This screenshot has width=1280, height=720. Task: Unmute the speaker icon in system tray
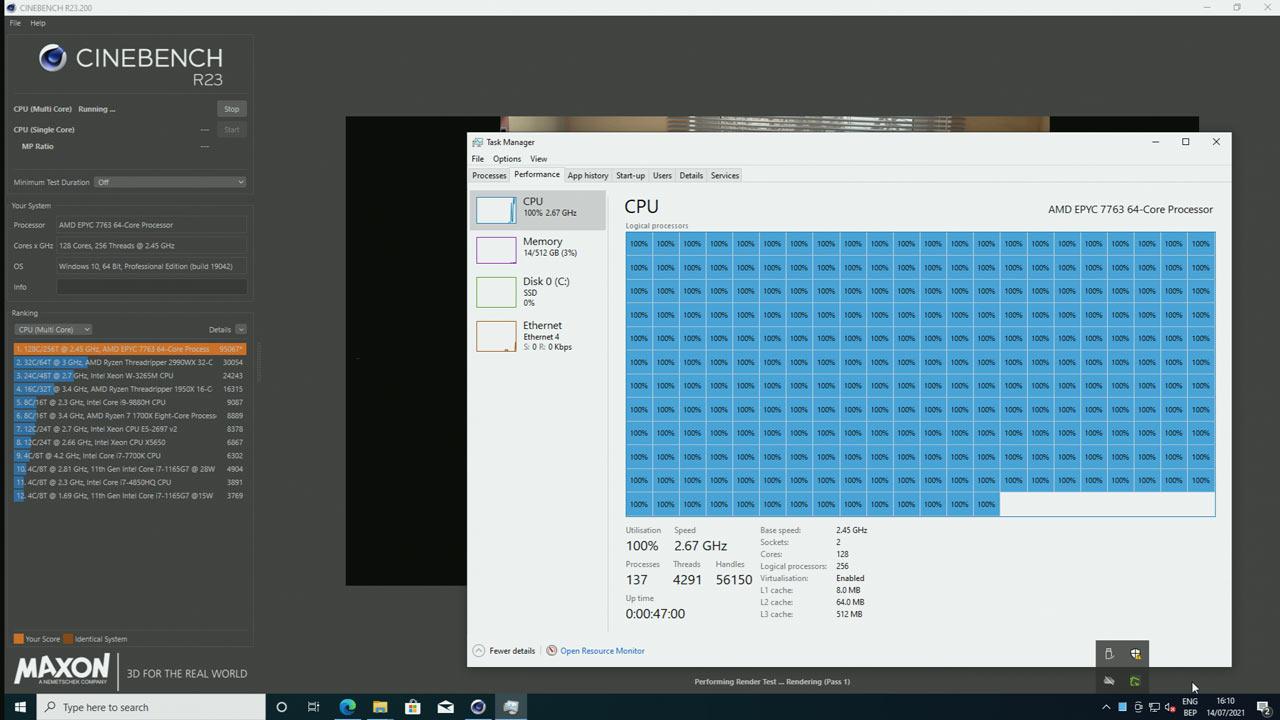[1108, 680]
